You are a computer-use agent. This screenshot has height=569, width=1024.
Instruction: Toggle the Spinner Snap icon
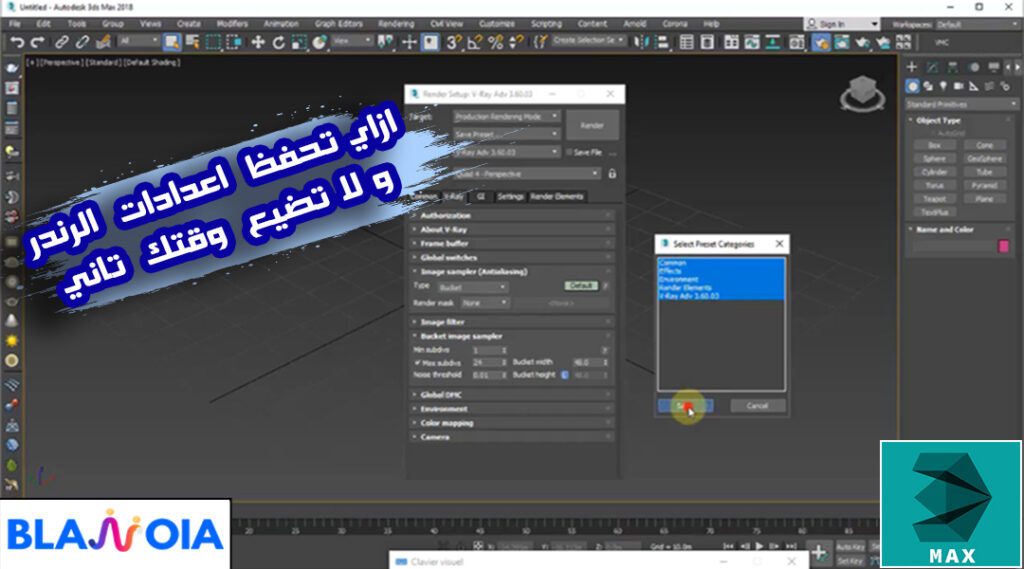pos(516,42)
